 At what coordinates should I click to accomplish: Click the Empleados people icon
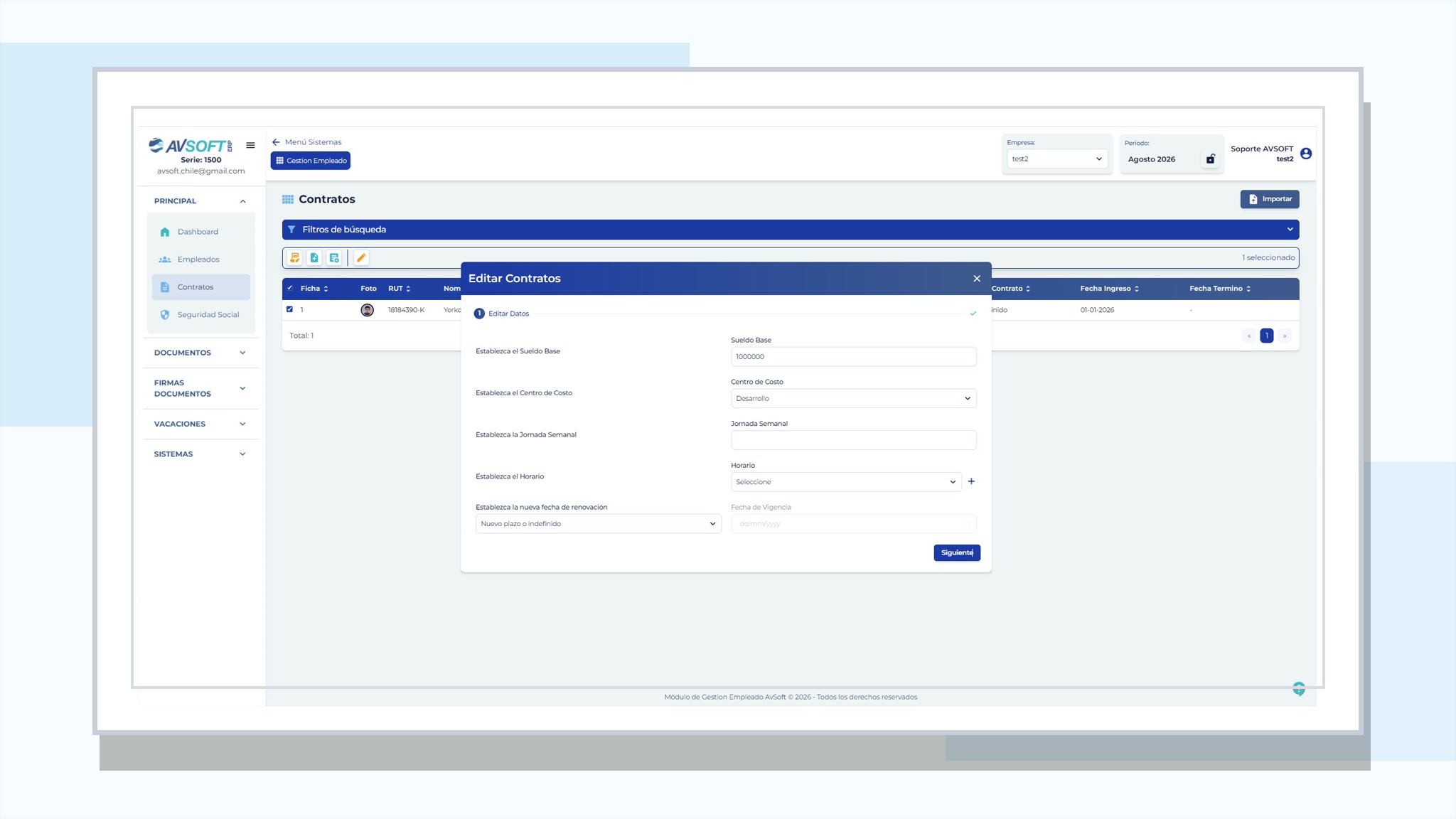[x=165, y=259]
